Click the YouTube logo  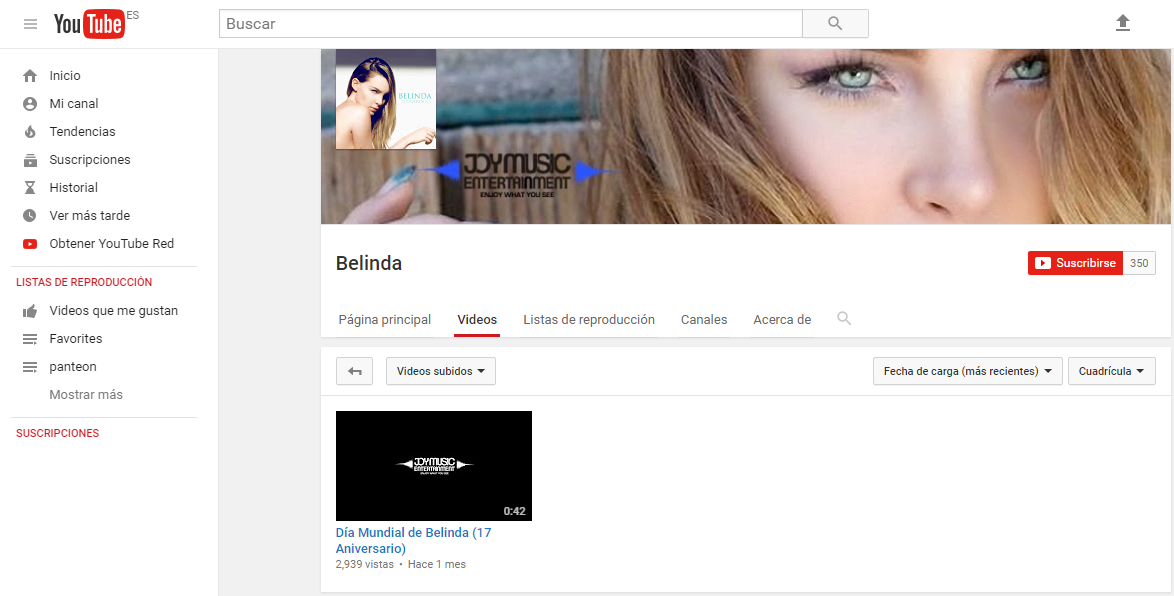click(89, 24)
